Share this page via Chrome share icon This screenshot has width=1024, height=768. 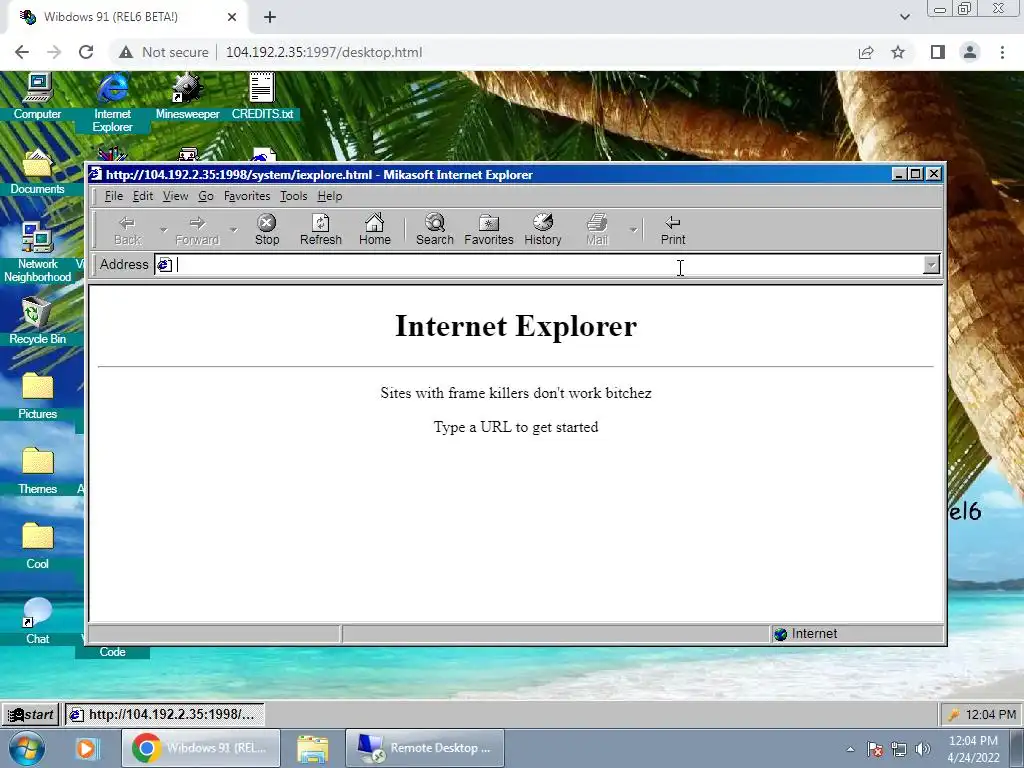866,52
